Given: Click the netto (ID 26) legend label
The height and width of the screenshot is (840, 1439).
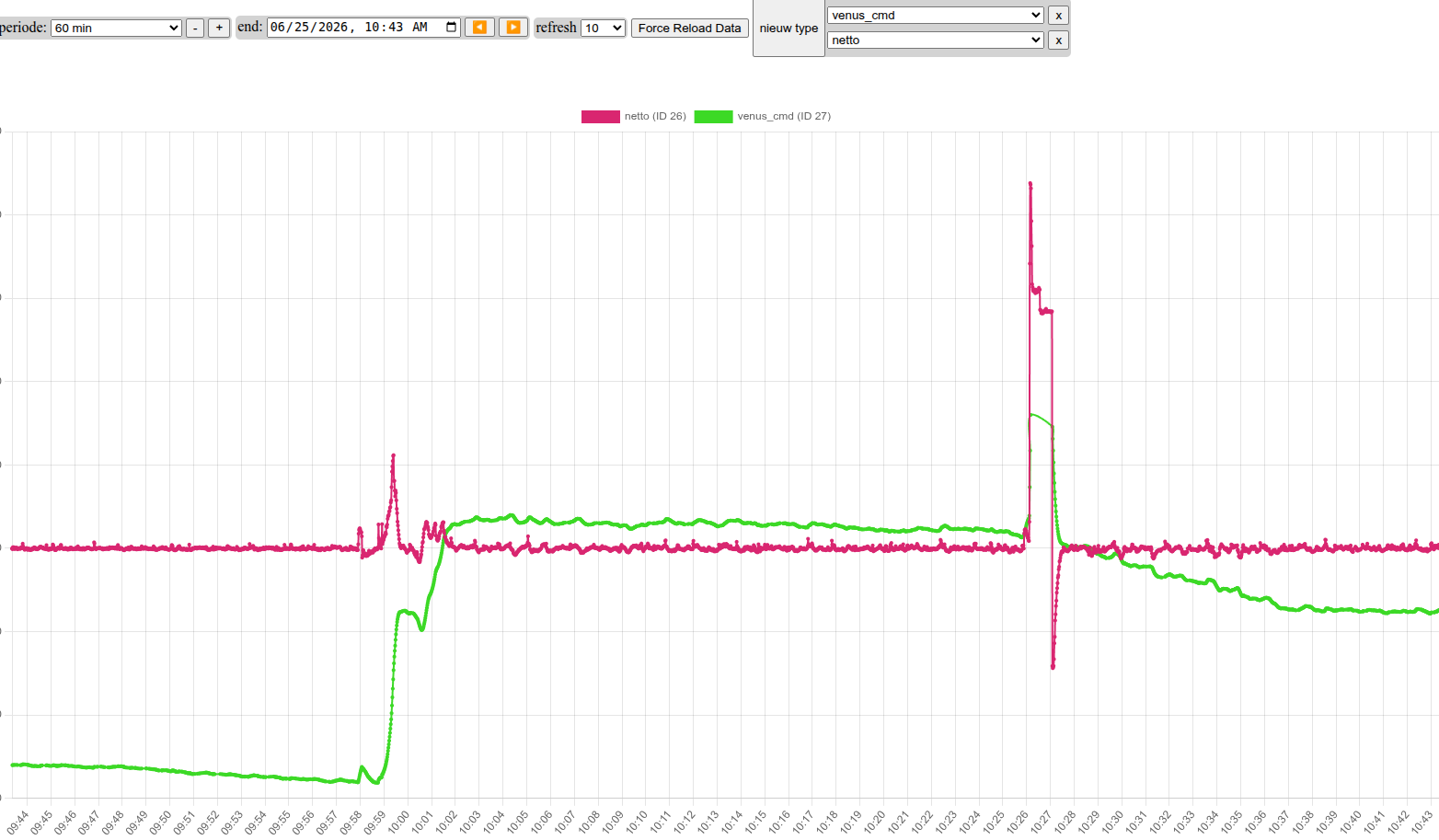Looking at the screenshot, I should pyautogui.click(x=655, y=117).
